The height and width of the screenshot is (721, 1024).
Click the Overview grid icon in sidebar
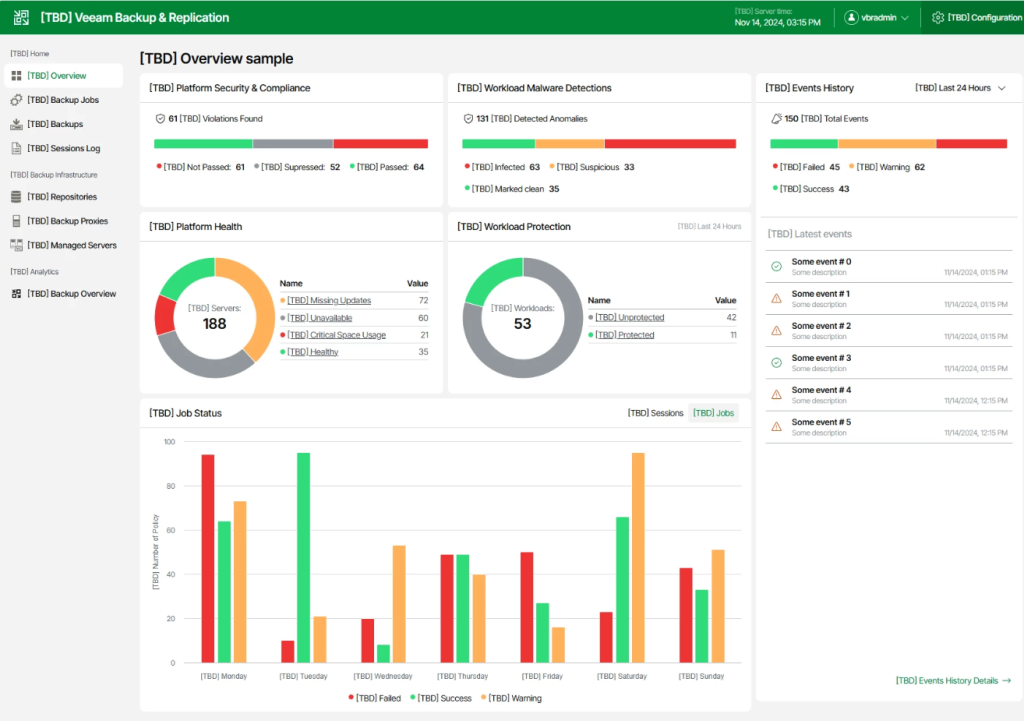coord(16,76)
